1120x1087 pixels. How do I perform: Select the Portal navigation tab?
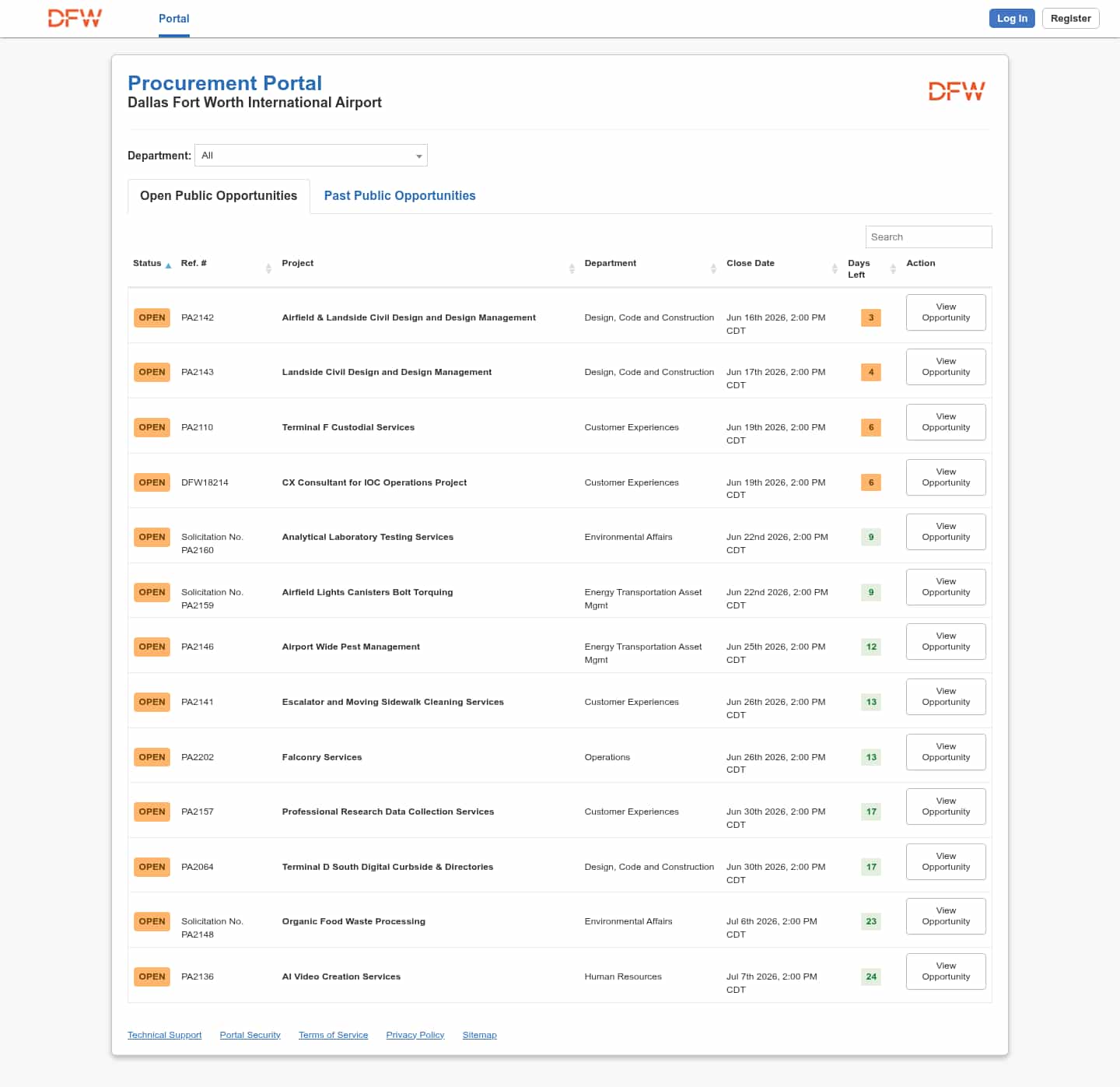point(174,19)
